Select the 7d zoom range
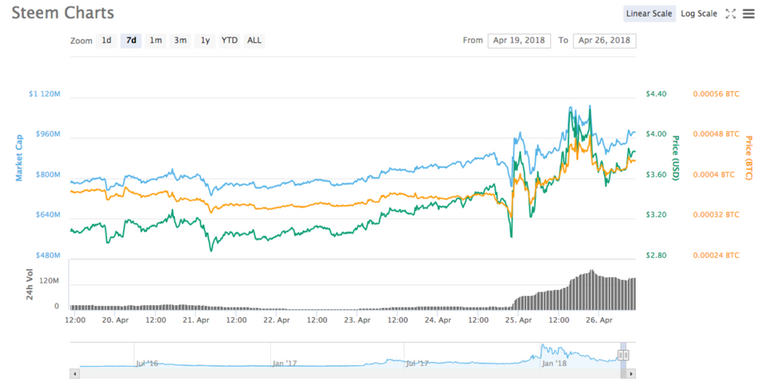This screenshot has width=768, height=386. 131,41
